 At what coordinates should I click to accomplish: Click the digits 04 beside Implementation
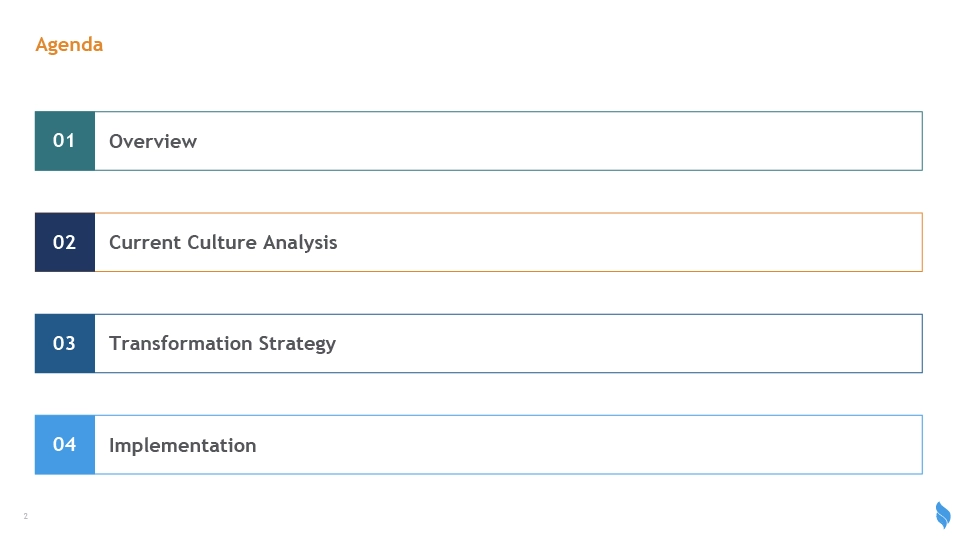[64, 444]
